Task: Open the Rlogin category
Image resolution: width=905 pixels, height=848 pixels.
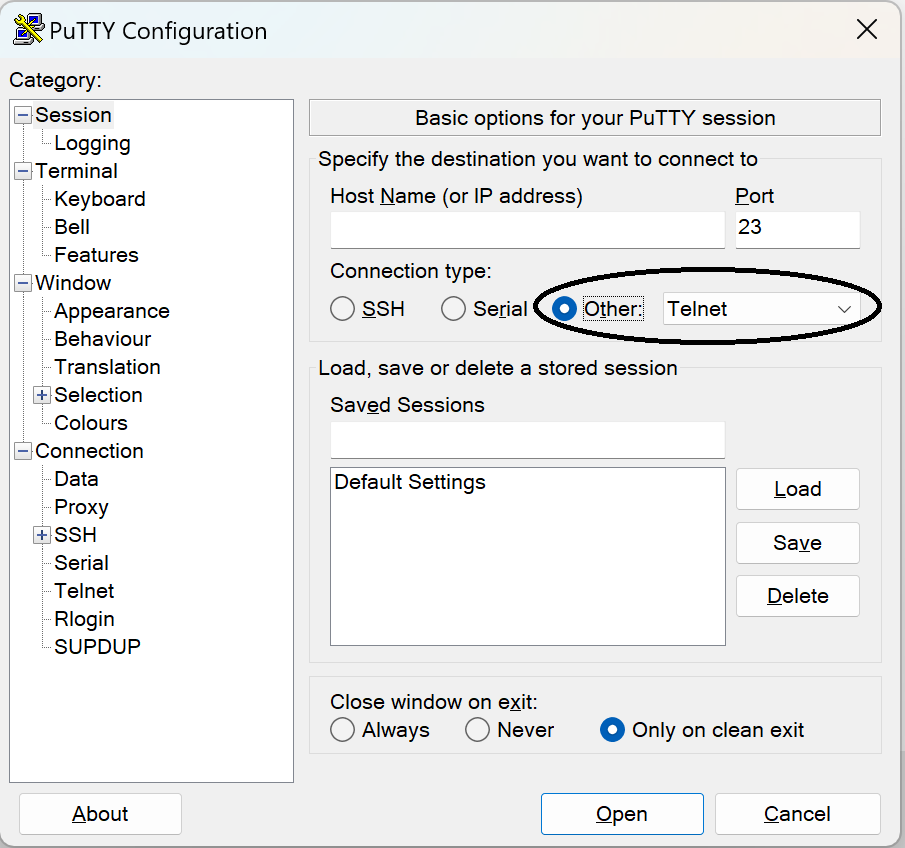Action: (84, 619)
